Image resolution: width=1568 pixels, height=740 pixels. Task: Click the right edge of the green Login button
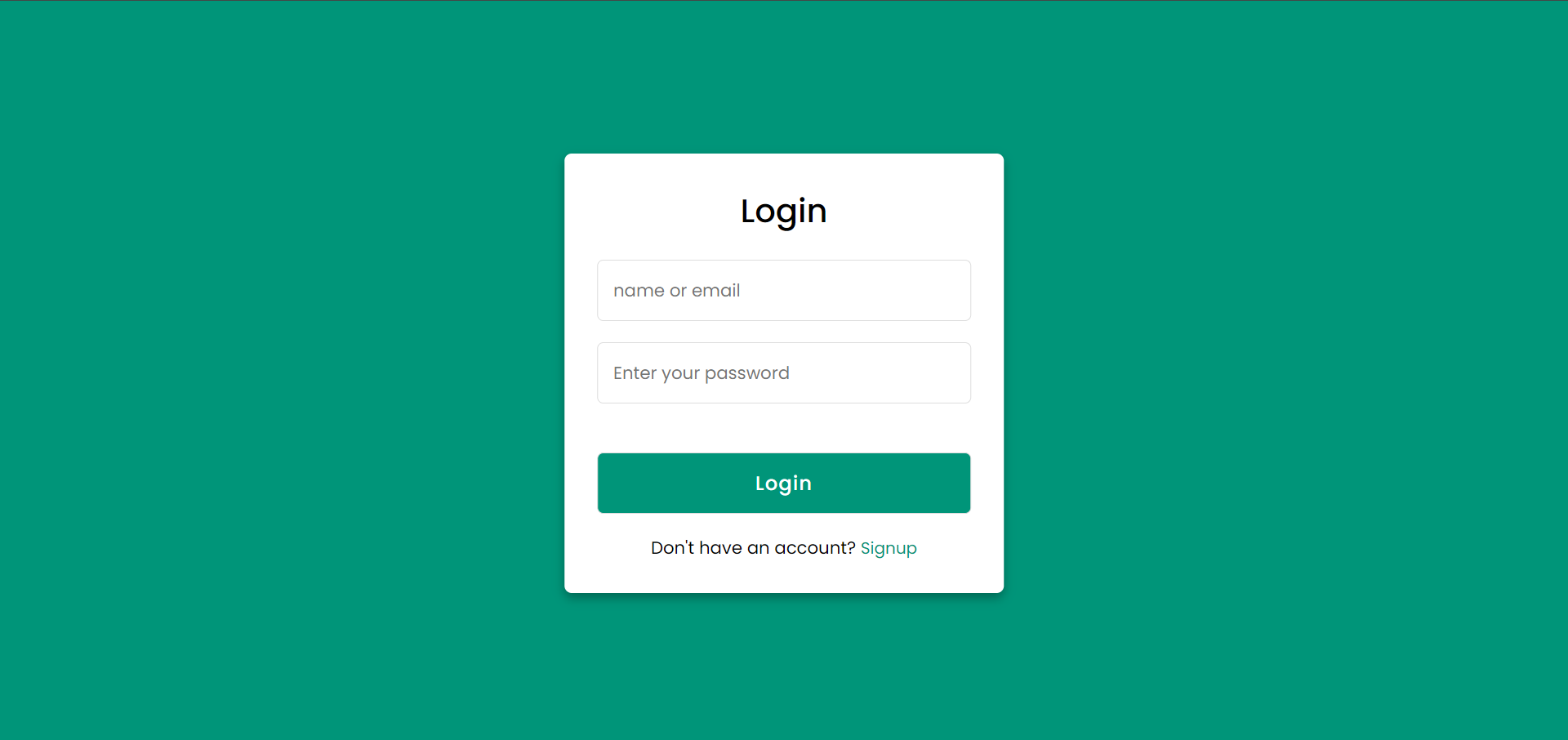click(962, 483)
